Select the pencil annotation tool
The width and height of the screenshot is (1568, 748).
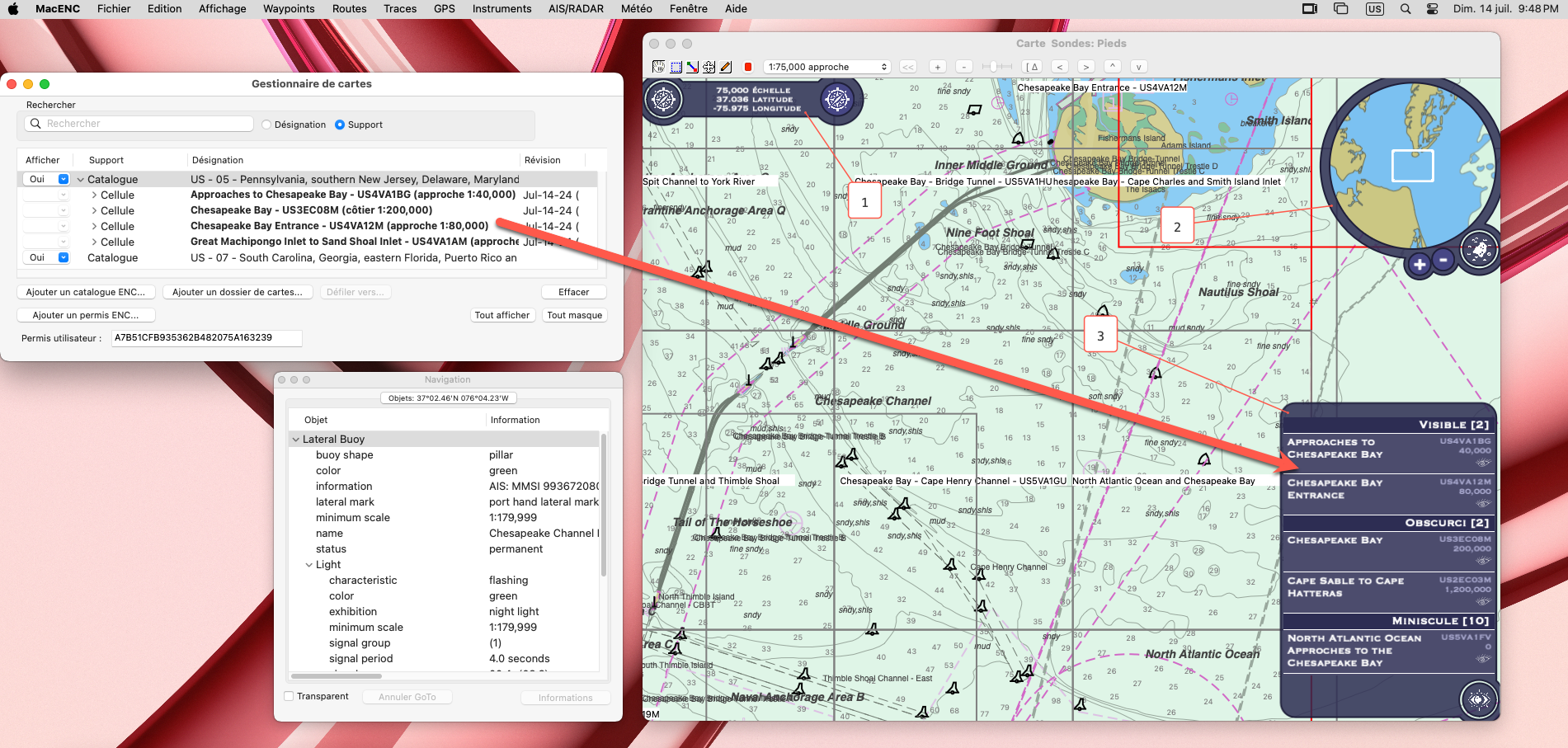[x=726, y=67]
